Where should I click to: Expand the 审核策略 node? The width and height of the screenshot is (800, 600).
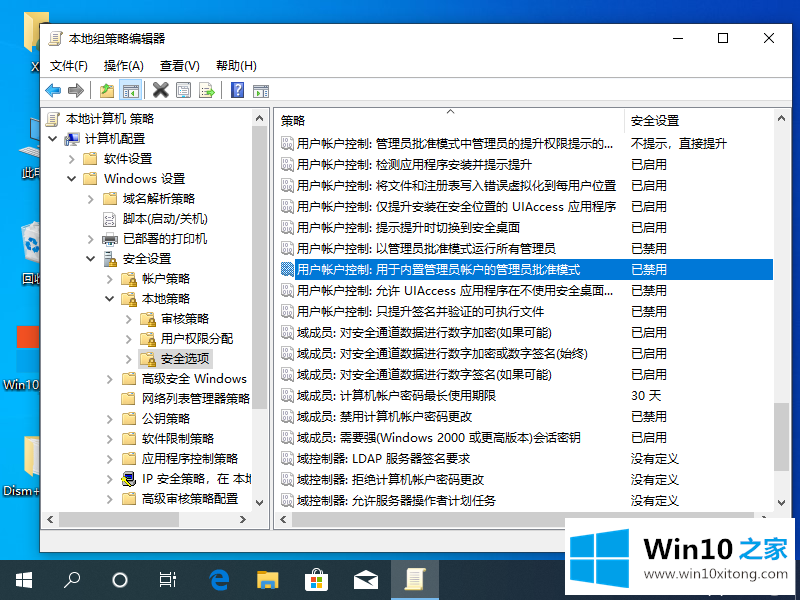129,319
